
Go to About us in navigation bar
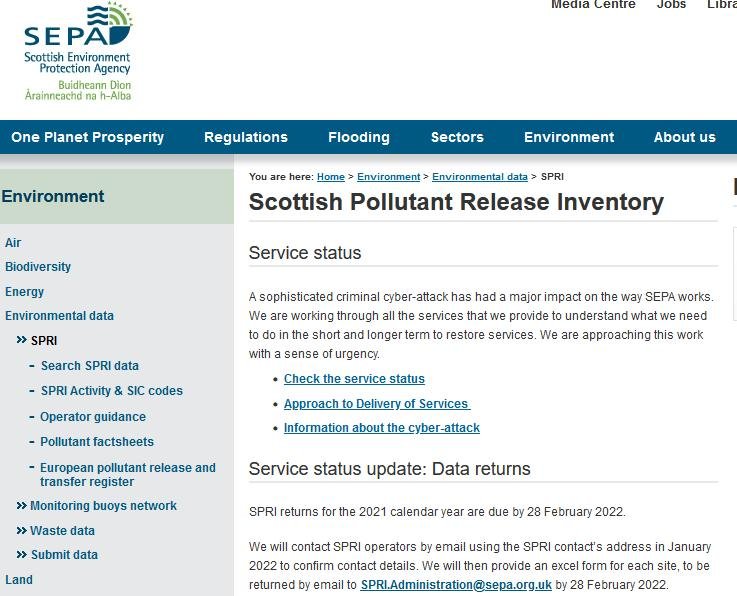click(x=684, y=137)
